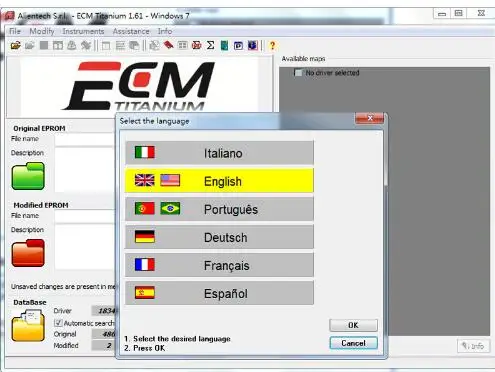Confirm language with the OK button
The width and height of the screenshot is (495, 372).
(353, 325)
